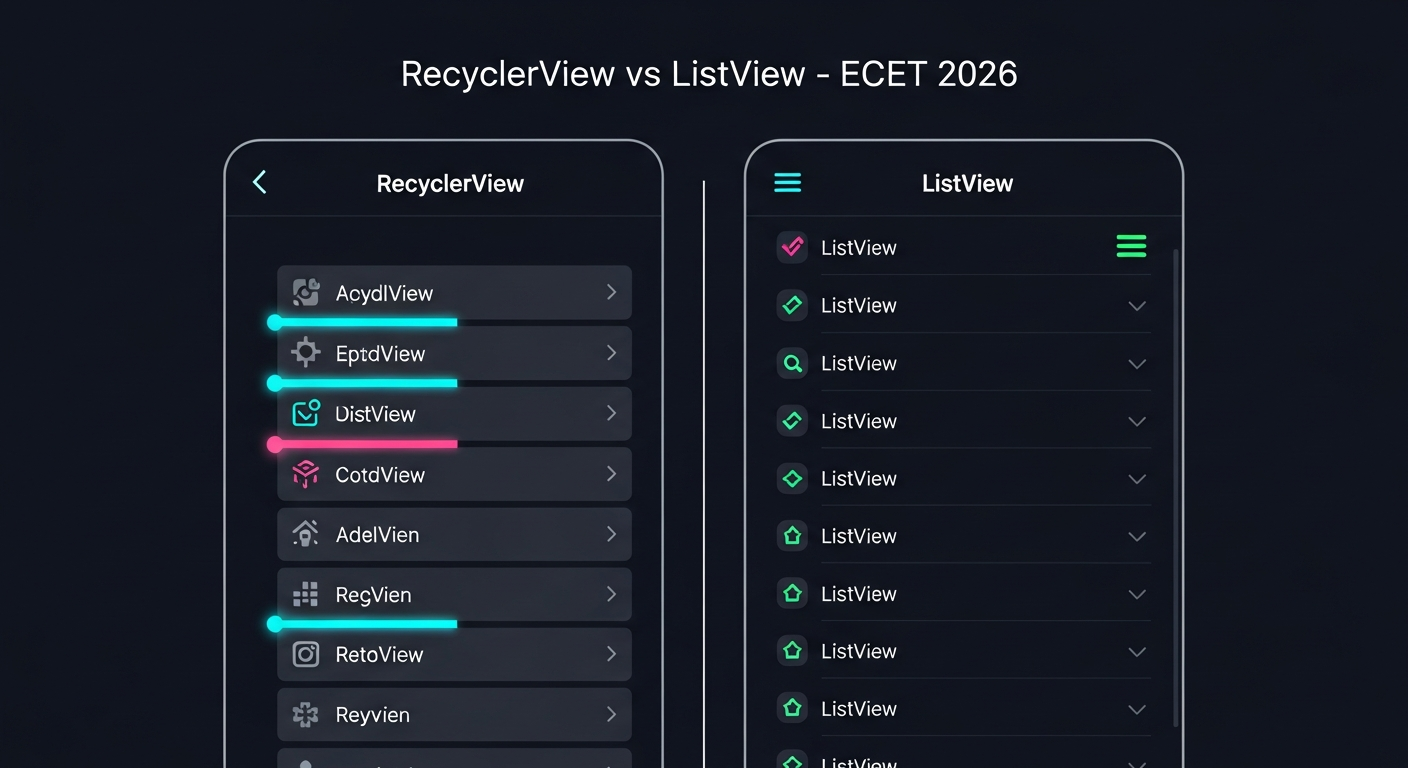Click the envelope icon beside DistView
Screen dimensions: 1408x768
point(305,413)
